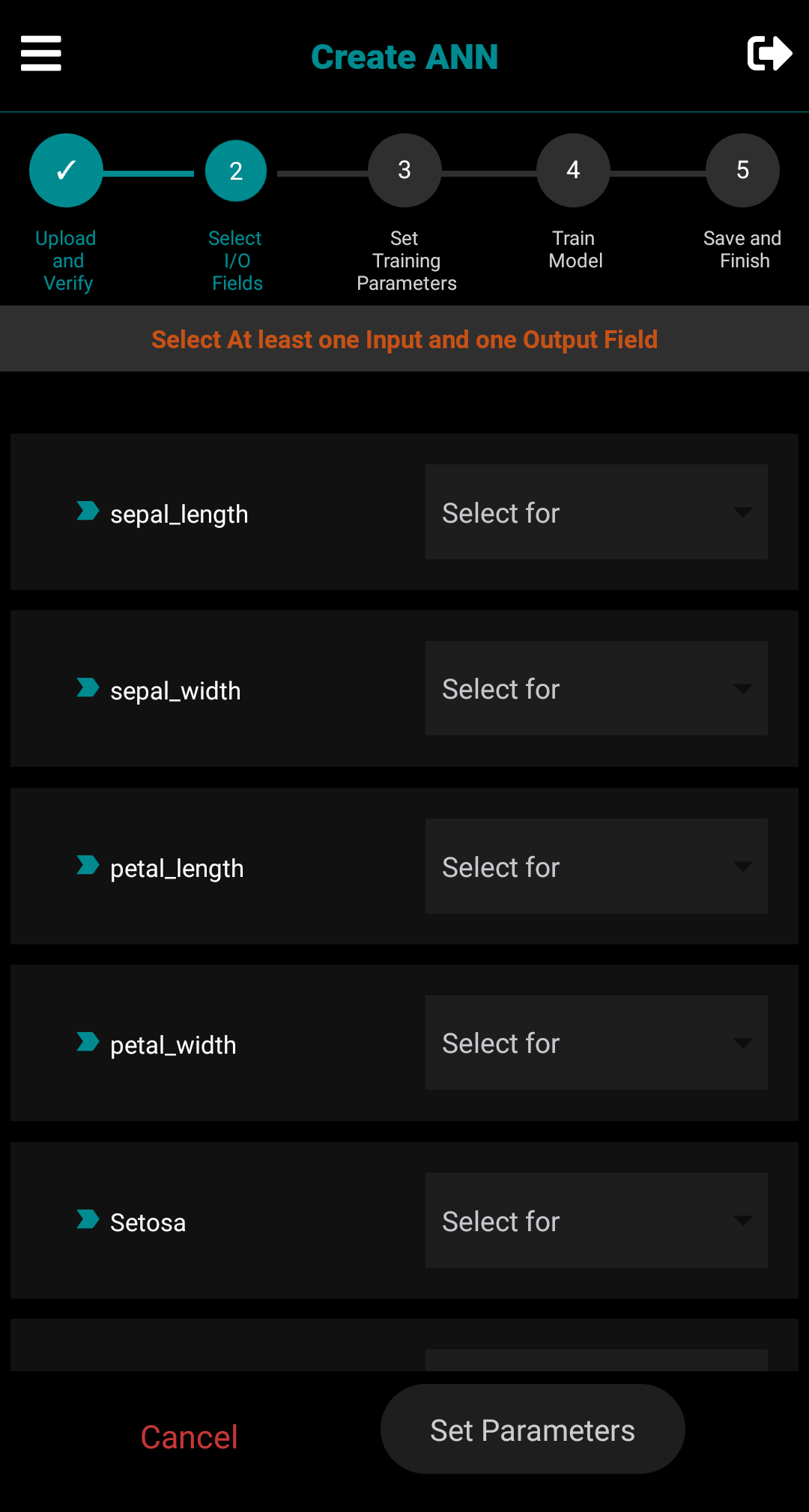Go to step 5 Save and Finish
The width and height of the screenshot is (809, 1512).
tap(742, 171)
